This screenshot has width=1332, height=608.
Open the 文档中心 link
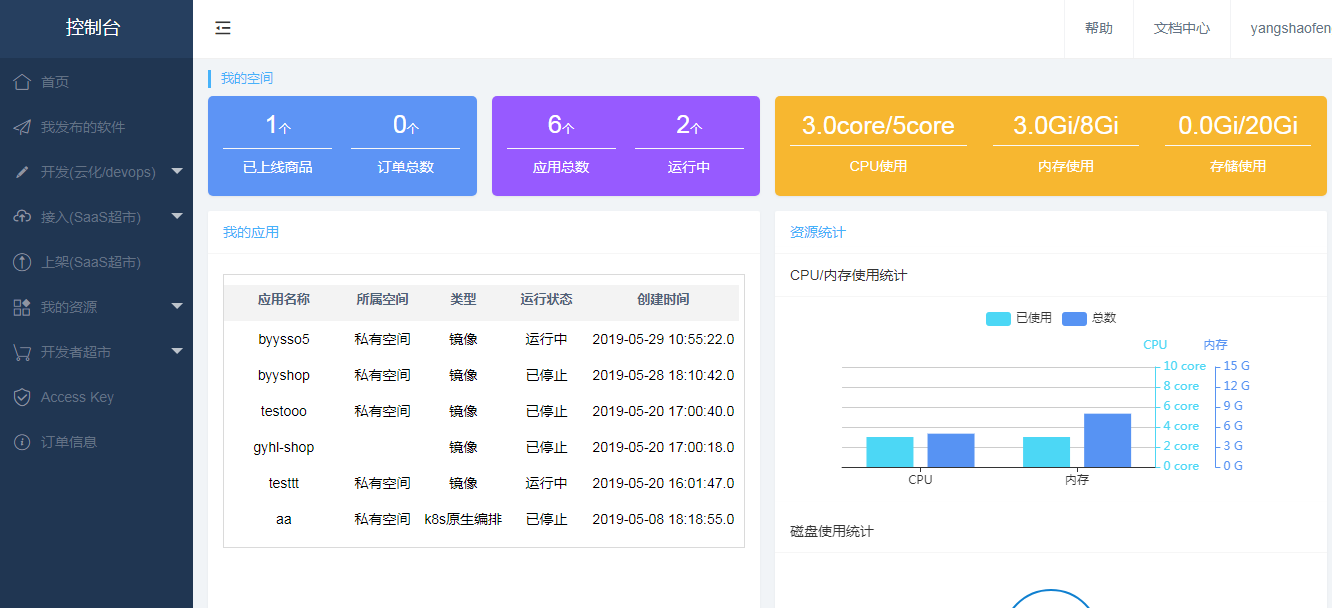click(x=1182, y=28)
